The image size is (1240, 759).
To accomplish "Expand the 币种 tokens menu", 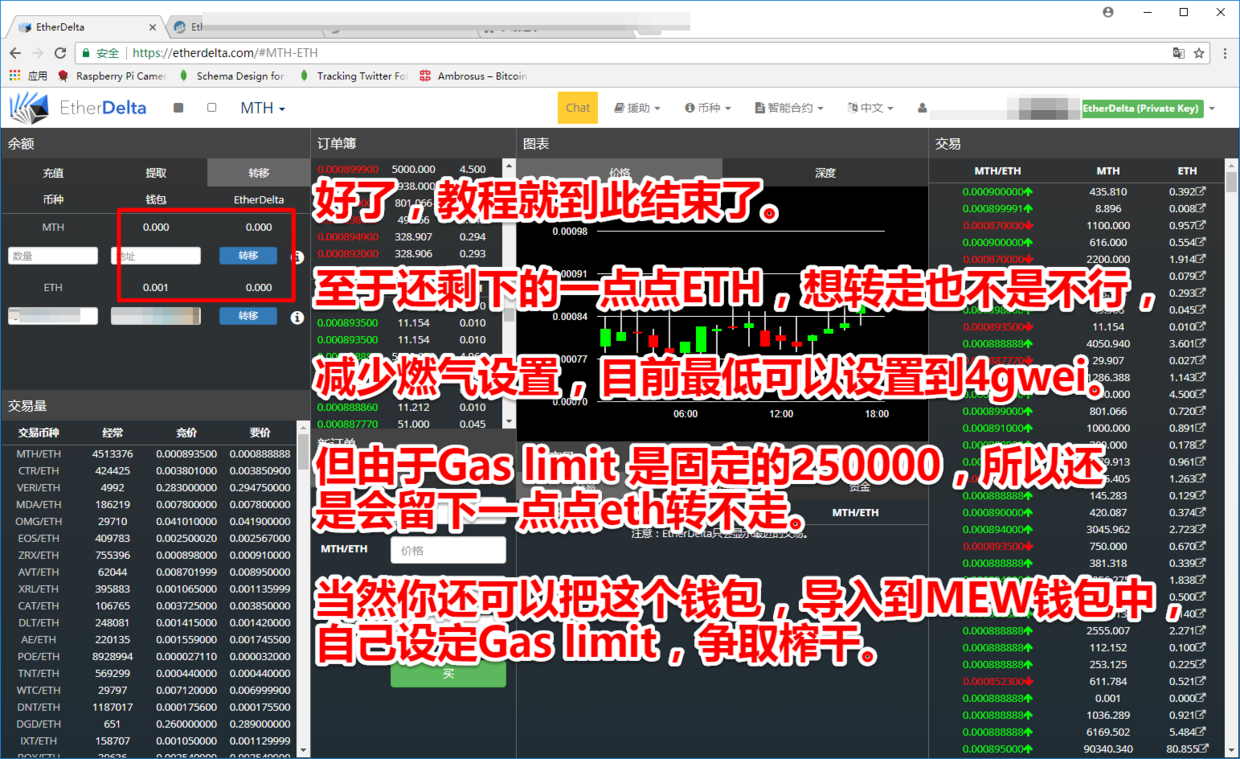I will tap(708, 108).
